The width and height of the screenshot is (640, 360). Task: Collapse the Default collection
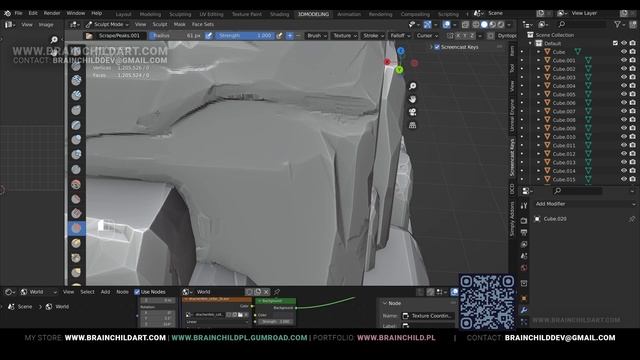click(531, 43)
